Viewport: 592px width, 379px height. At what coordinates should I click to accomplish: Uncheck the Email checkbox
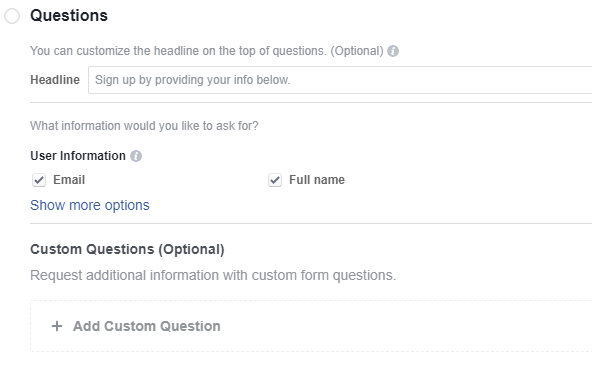(39, 180)
